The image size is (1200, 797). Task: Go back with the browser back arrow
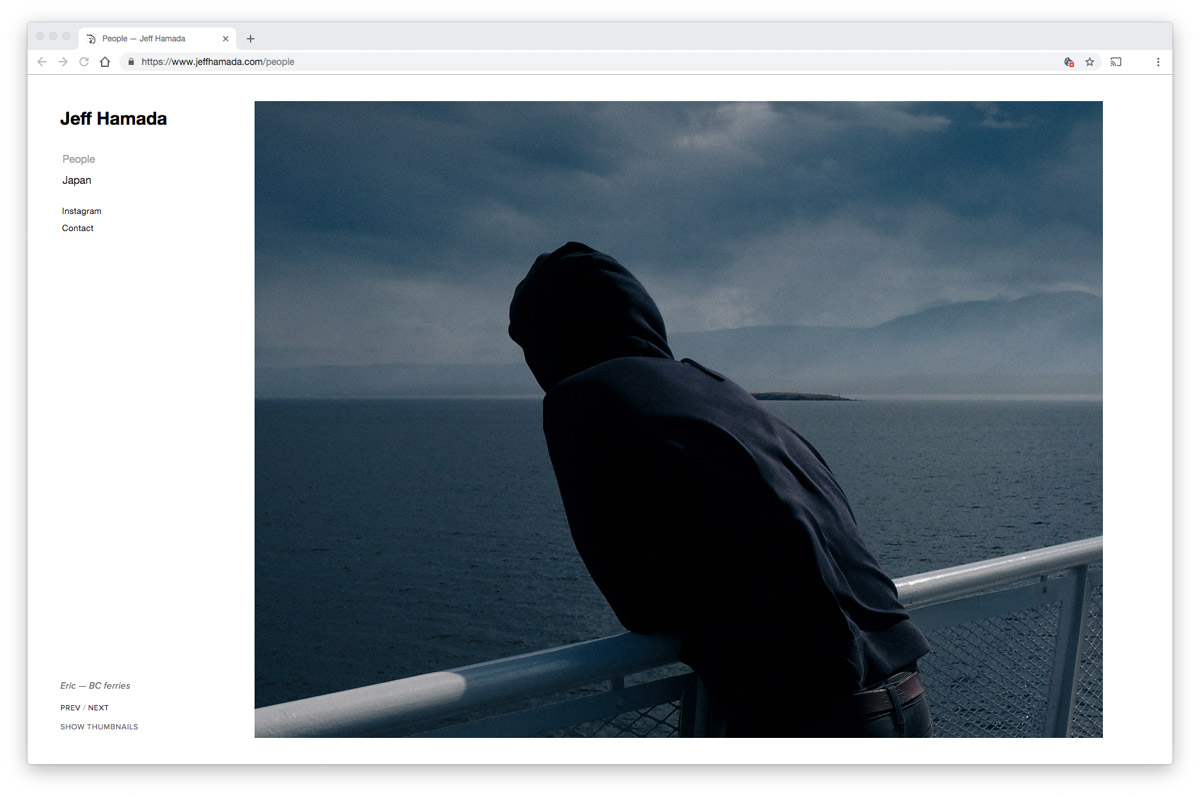(x=41, y=62)
